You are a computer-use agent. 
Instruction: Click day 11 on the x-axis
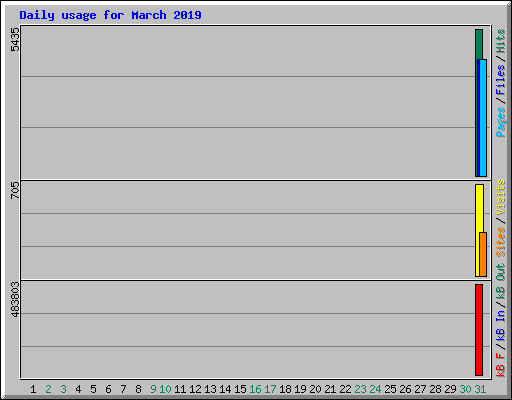[x=180, y=389]
